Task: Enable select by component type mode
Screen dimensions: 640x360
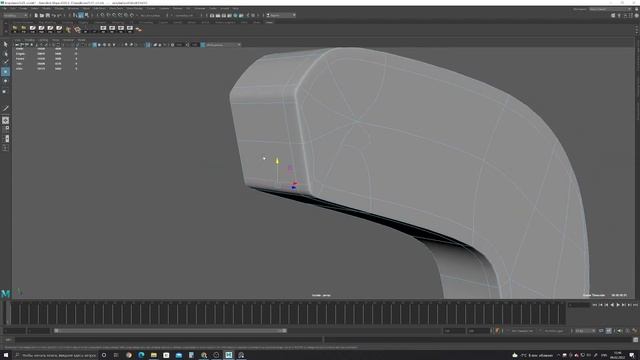Action: click(x=87, y=16)
